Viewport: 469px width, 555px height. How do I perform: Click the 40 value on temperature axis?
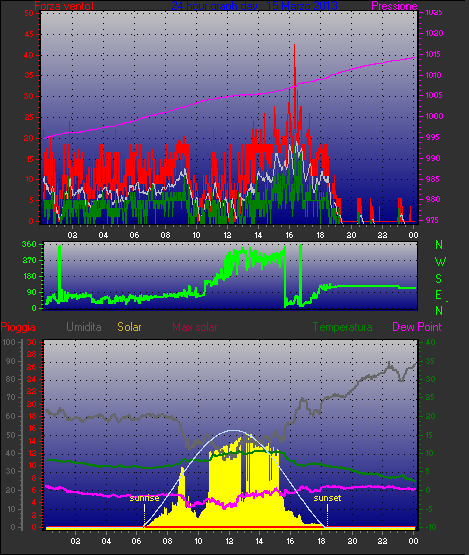tap(430, 342)
